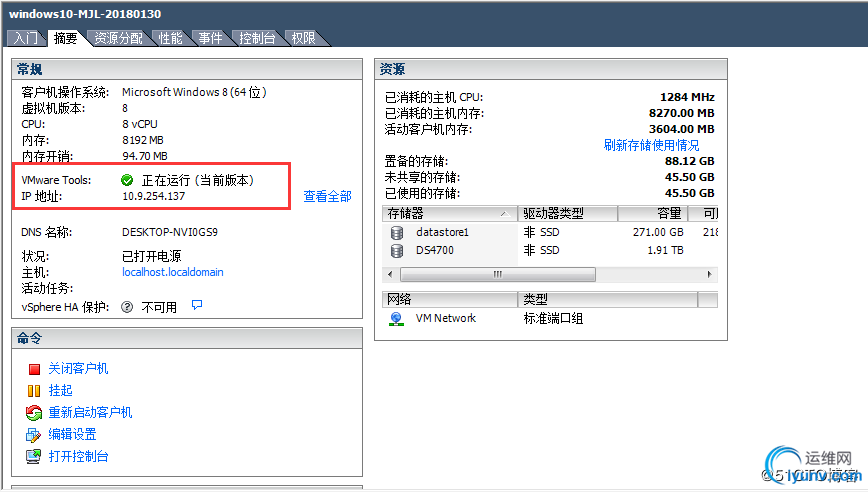
Task: Open the 控制台 console tab
Action: click(x=257, y=38)
